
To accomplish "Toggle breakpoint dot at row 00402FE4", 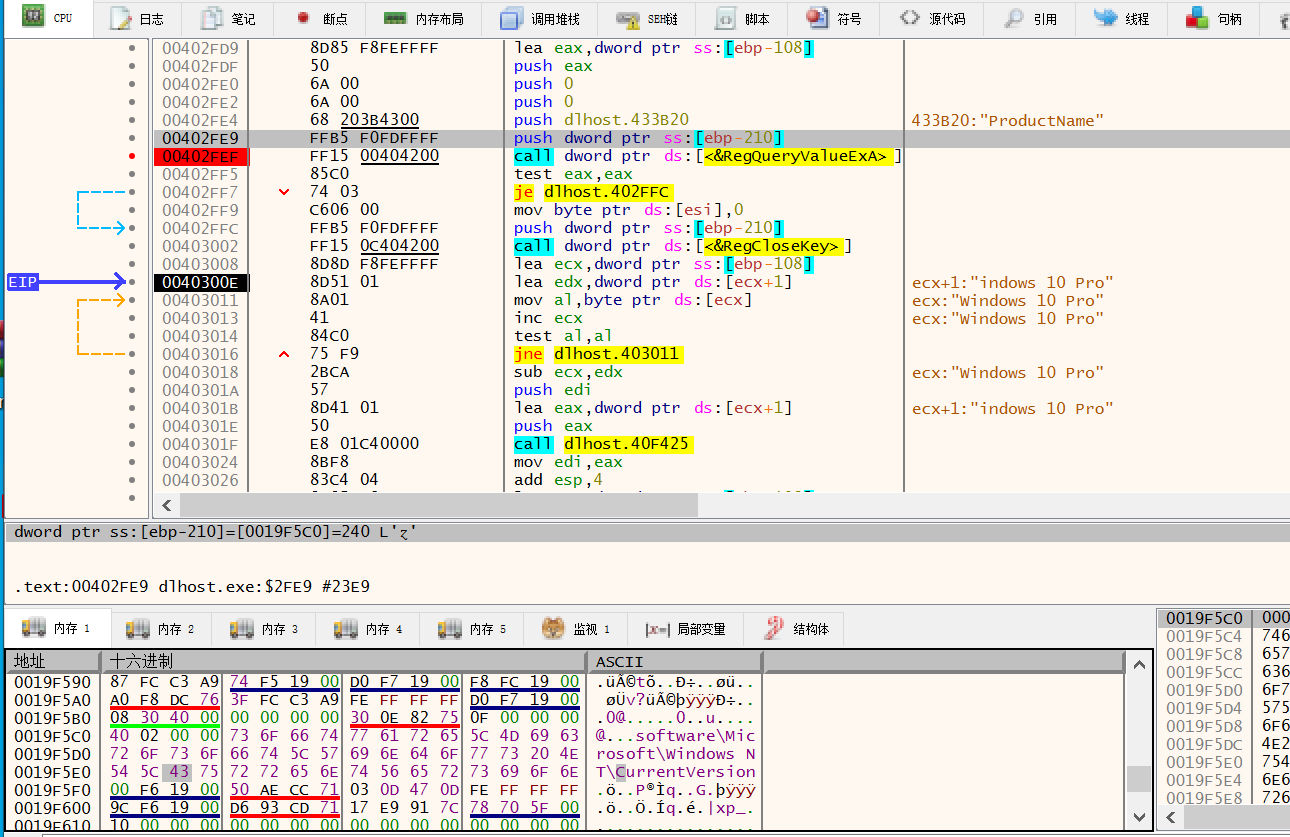I will pyautogui.click(x=132, y=120).
